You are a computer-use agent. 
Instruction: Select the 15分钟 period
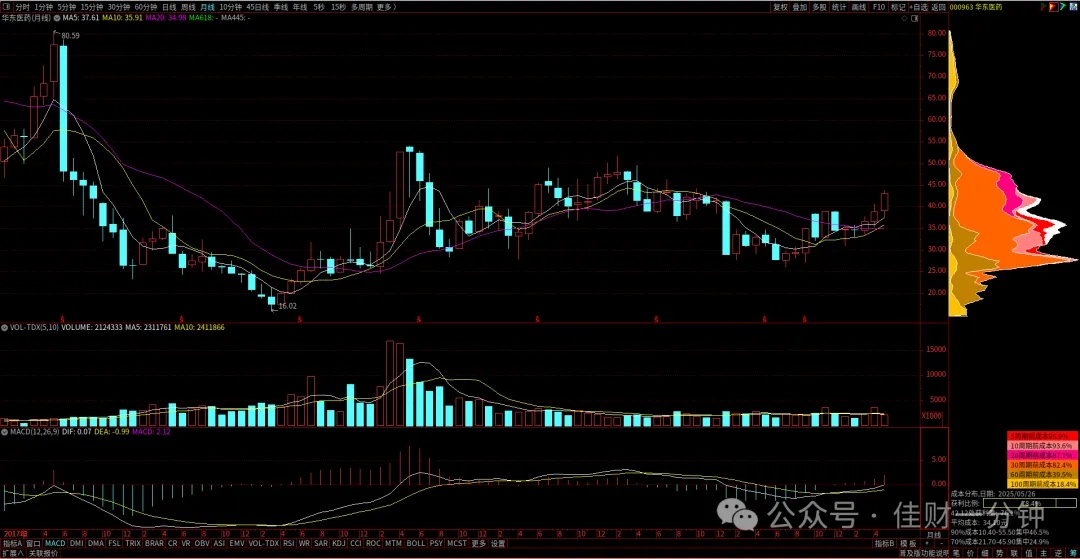point(92,6)
